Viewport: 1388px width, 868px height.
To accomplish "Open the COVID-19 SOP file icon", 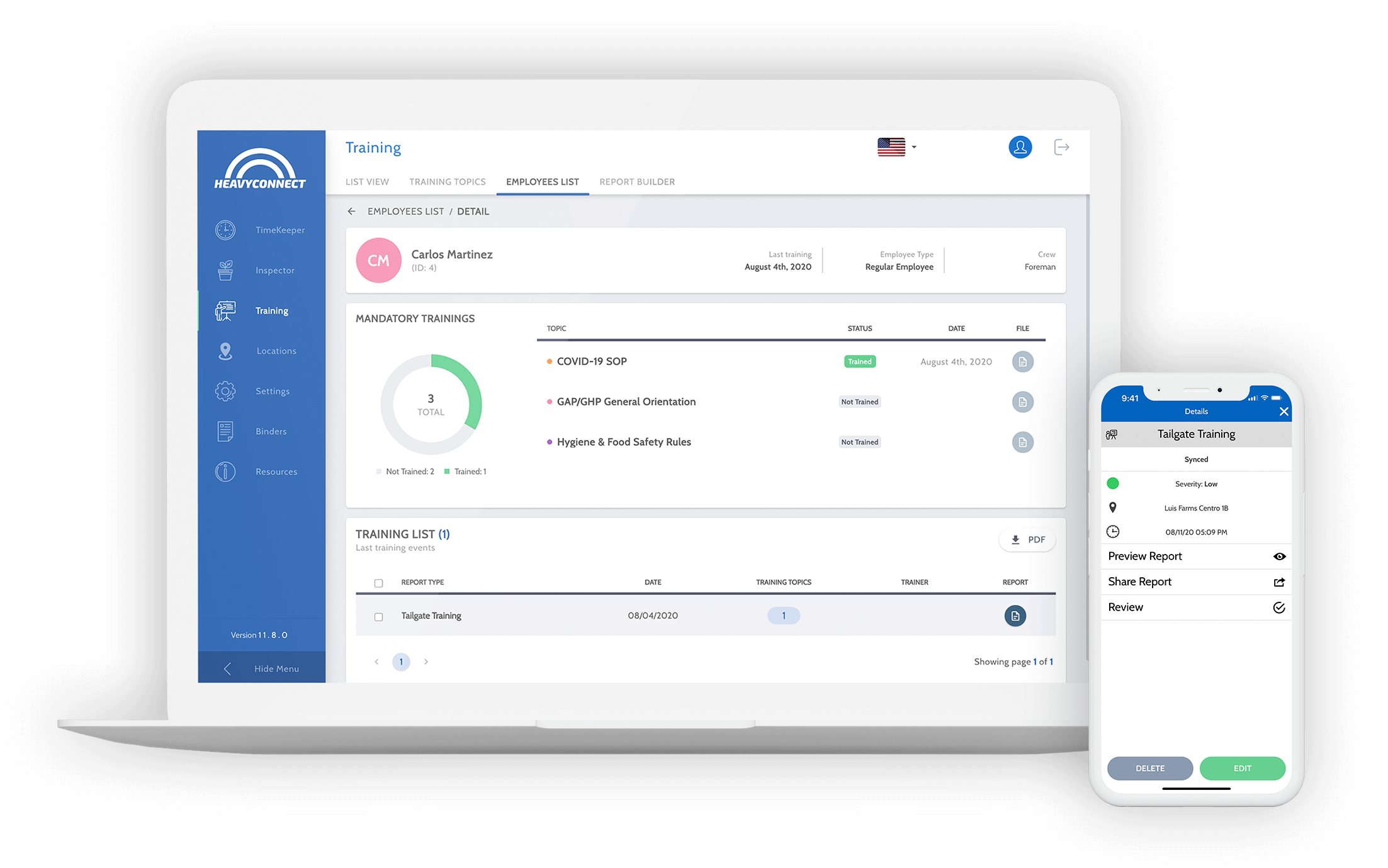I will [1022, 362].
